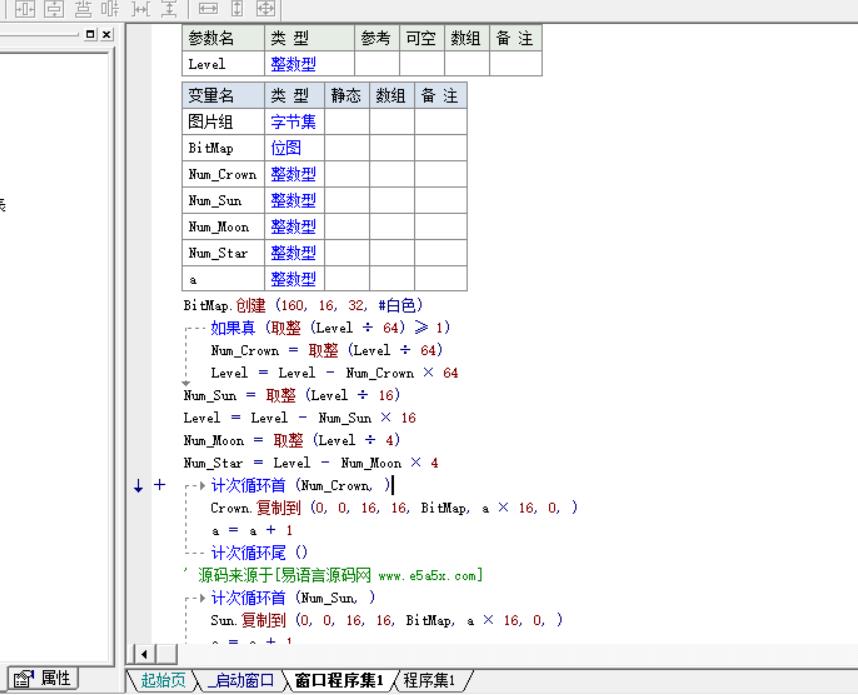Toggle the 静态 cell for variable BitMap

(x=347, y=147)
